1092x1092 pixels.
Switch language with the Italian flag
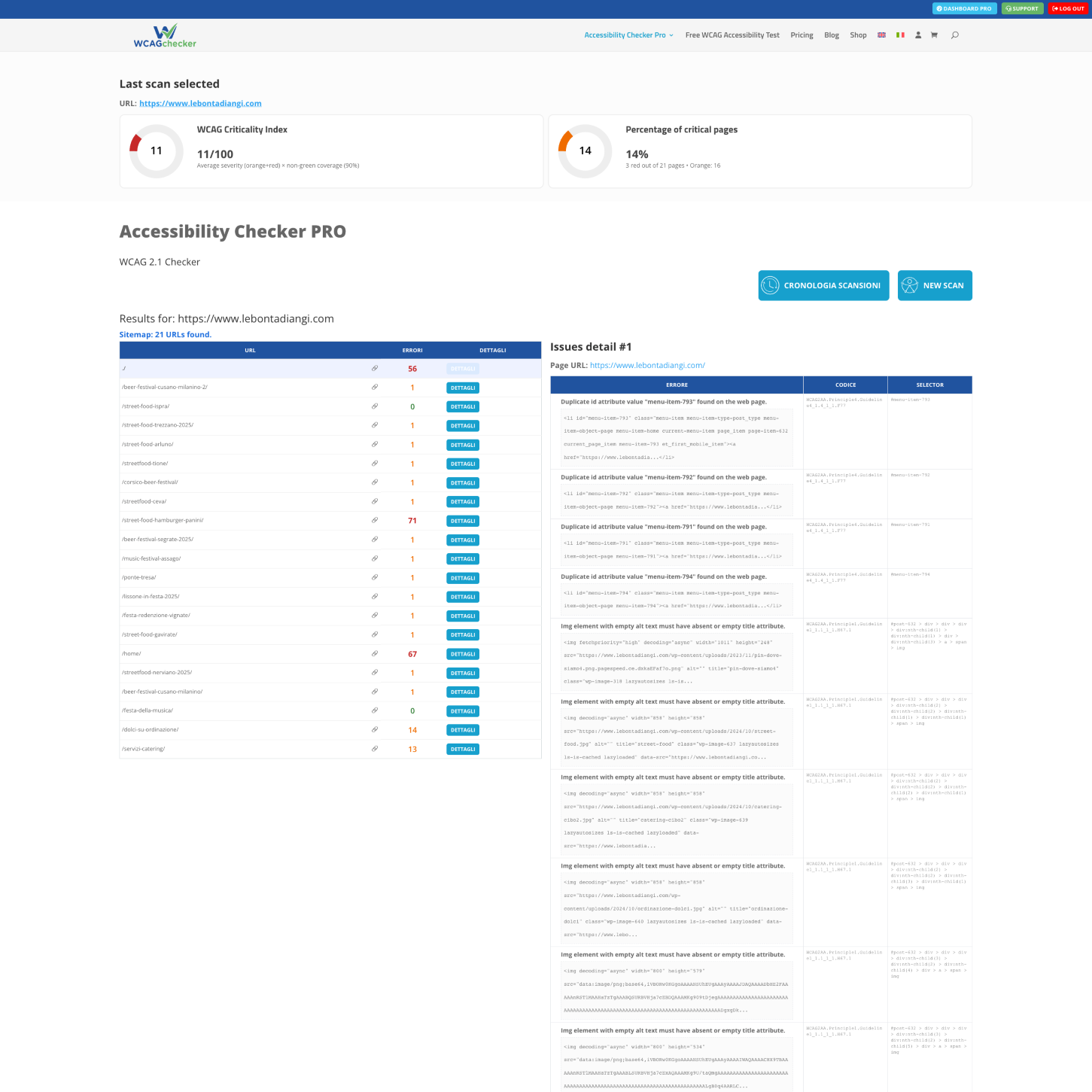click(x=900, y=35)
